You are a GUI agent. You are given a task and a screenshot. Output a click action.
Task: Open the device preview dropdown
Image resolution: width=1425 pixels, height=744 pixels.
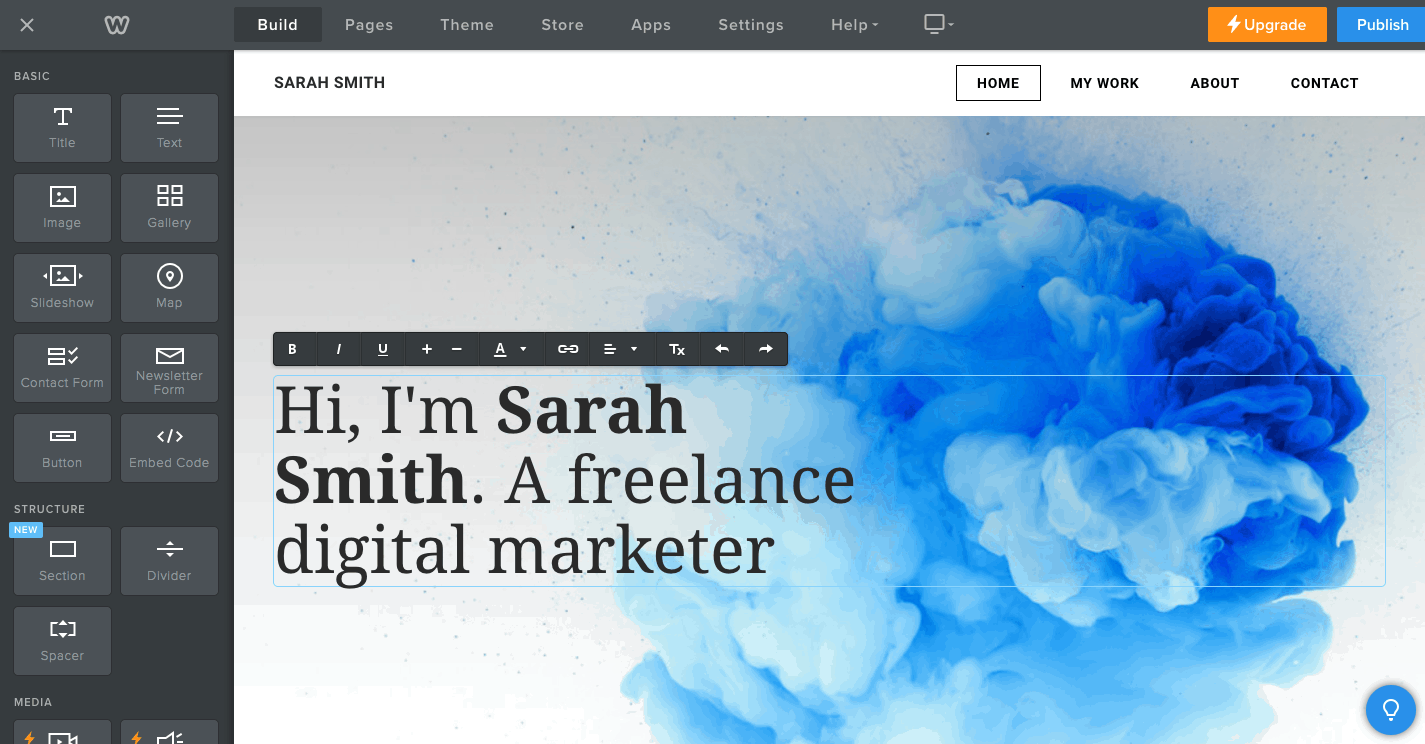click(x=938, y=24)
